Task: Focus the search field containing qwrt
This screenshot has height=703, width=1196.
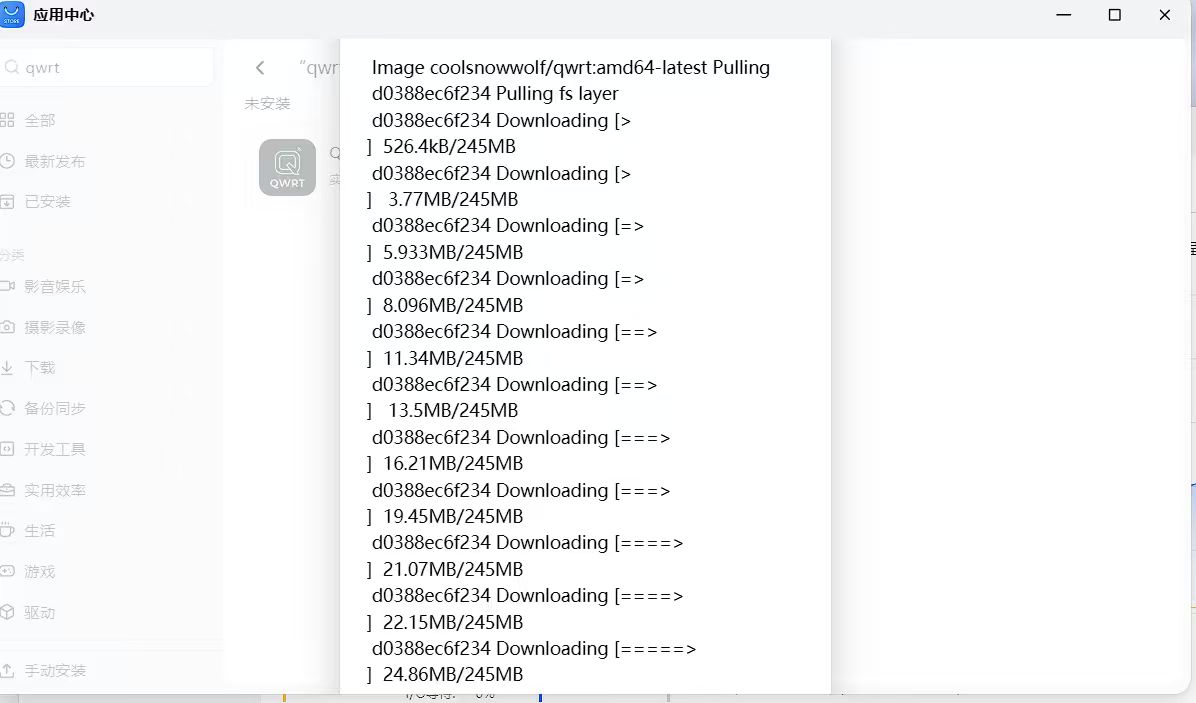Action: click(107, 67)
